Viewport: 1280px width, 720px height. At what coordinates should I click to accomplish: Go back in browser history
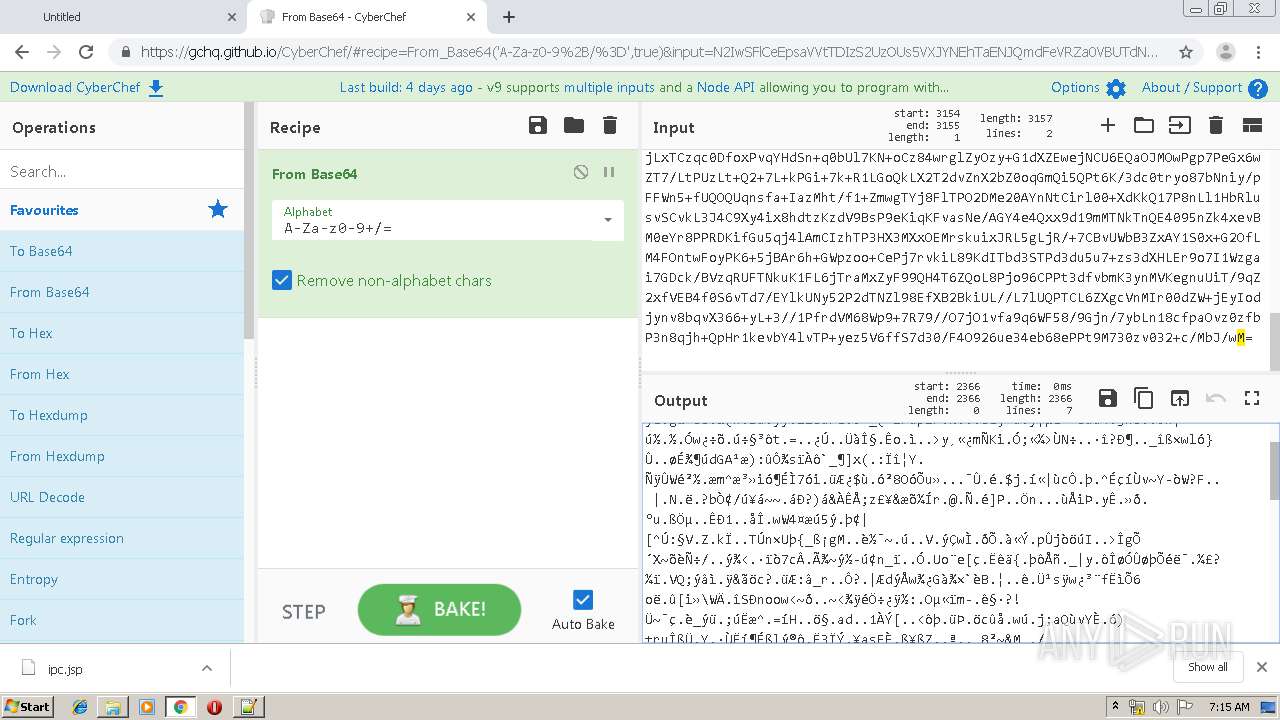(x=22, y=52)
